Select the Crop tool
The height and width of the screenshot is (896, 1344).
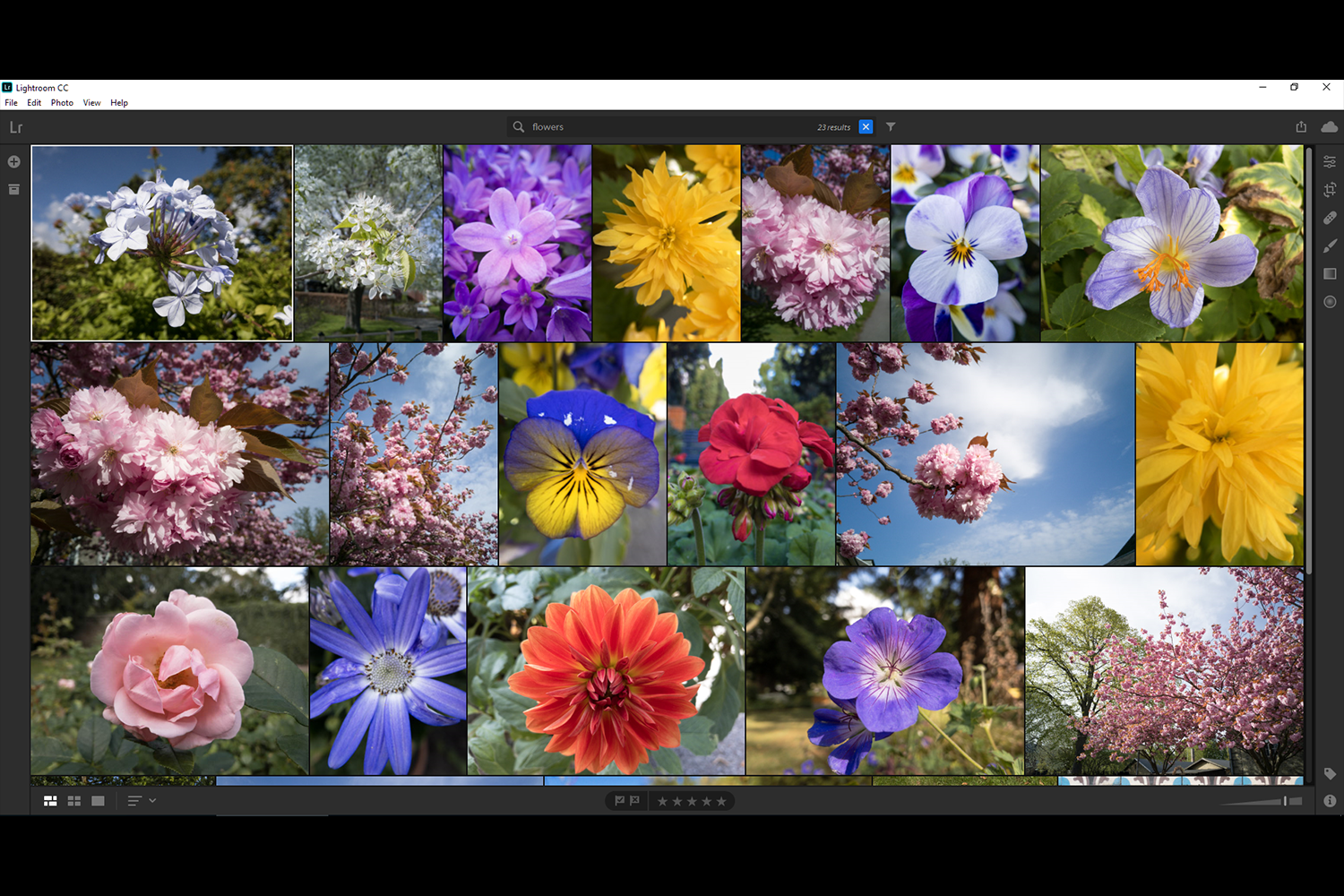click(1330, 189)
